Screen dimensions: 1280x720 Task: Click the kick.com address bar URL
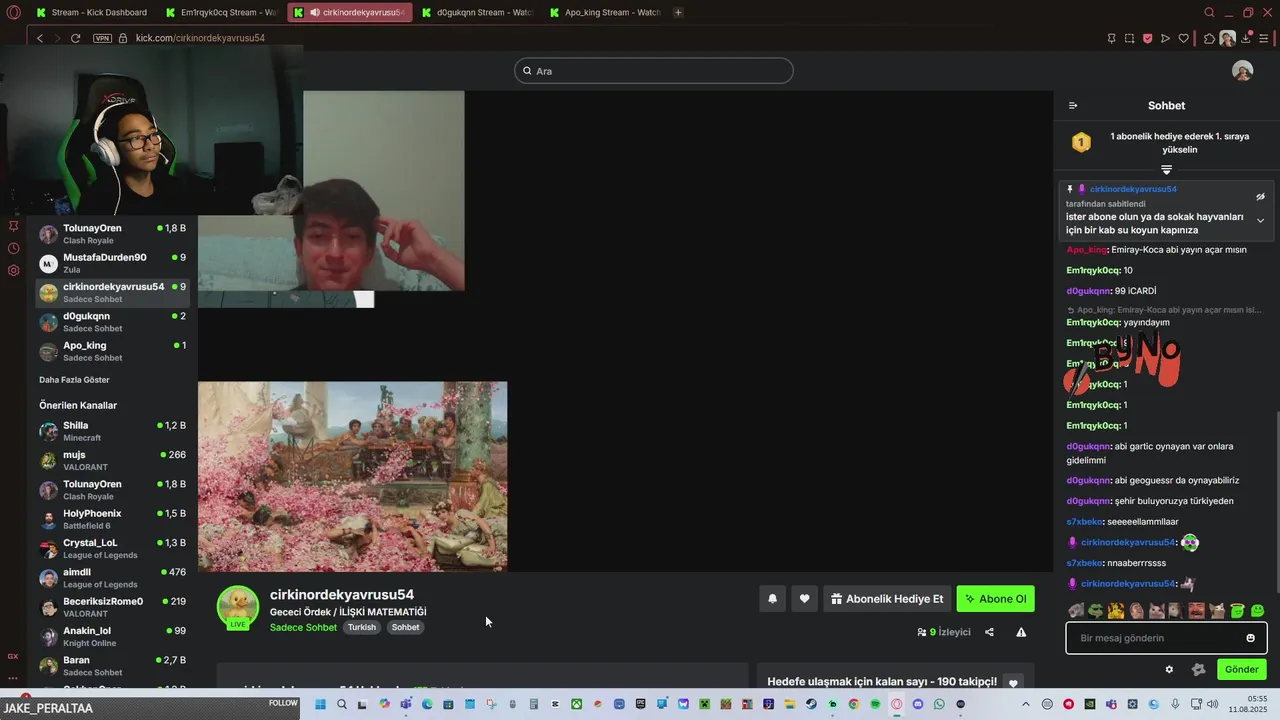point(200,38)
